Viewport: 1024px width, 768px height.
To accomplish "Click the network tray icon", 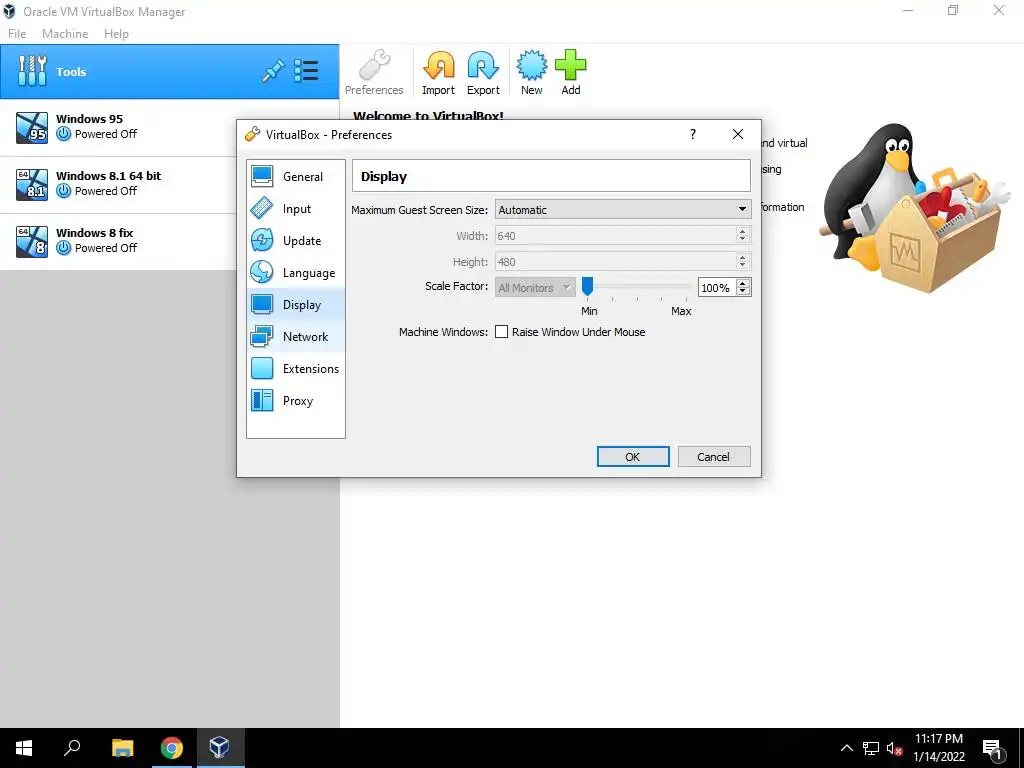I will pyautogui.click(x=871, y=748).
